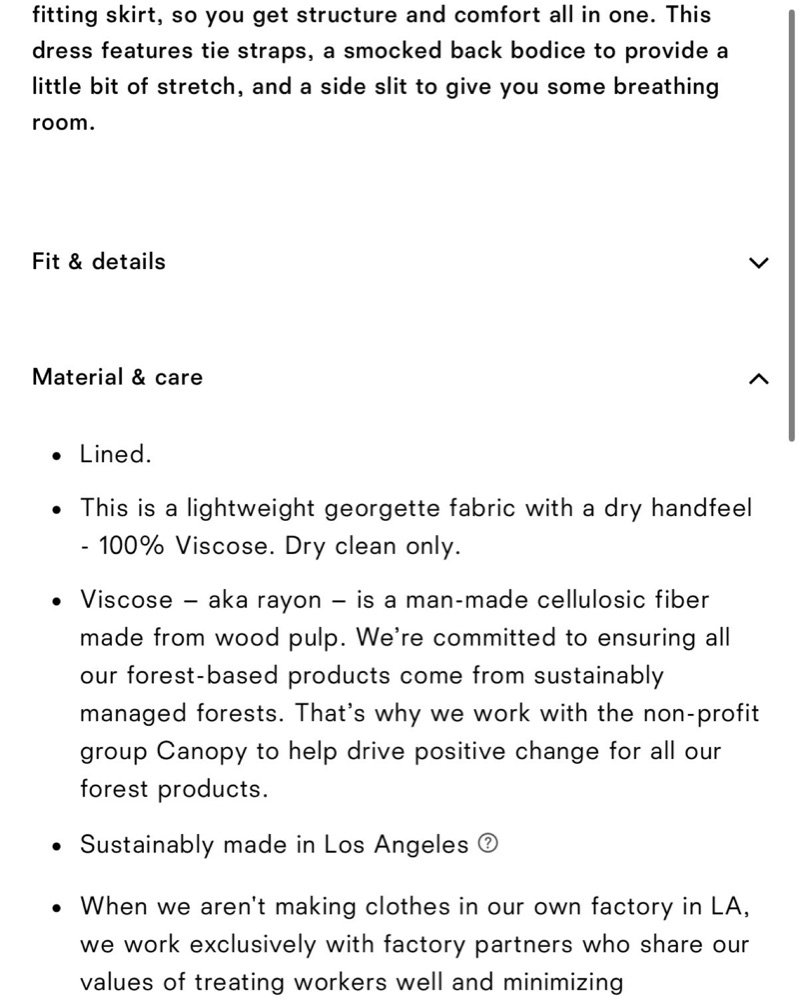Click the Material & care heading text
The height and width of the screenshot is (1000, 802).
pyautogui.click(x=117, y=377)
